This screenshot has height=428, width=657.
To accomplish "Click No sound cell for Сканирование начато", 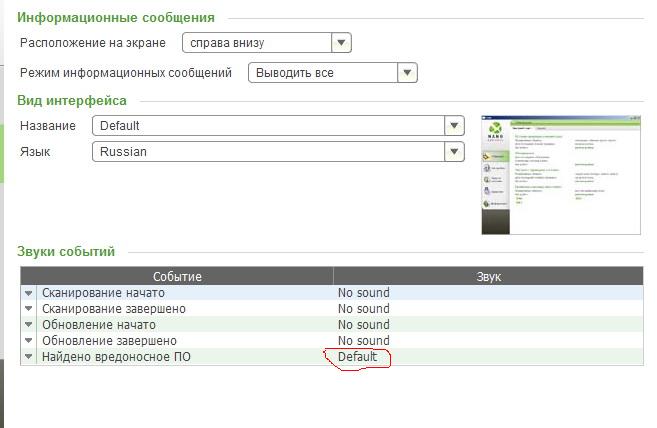I will click(364, 293).
